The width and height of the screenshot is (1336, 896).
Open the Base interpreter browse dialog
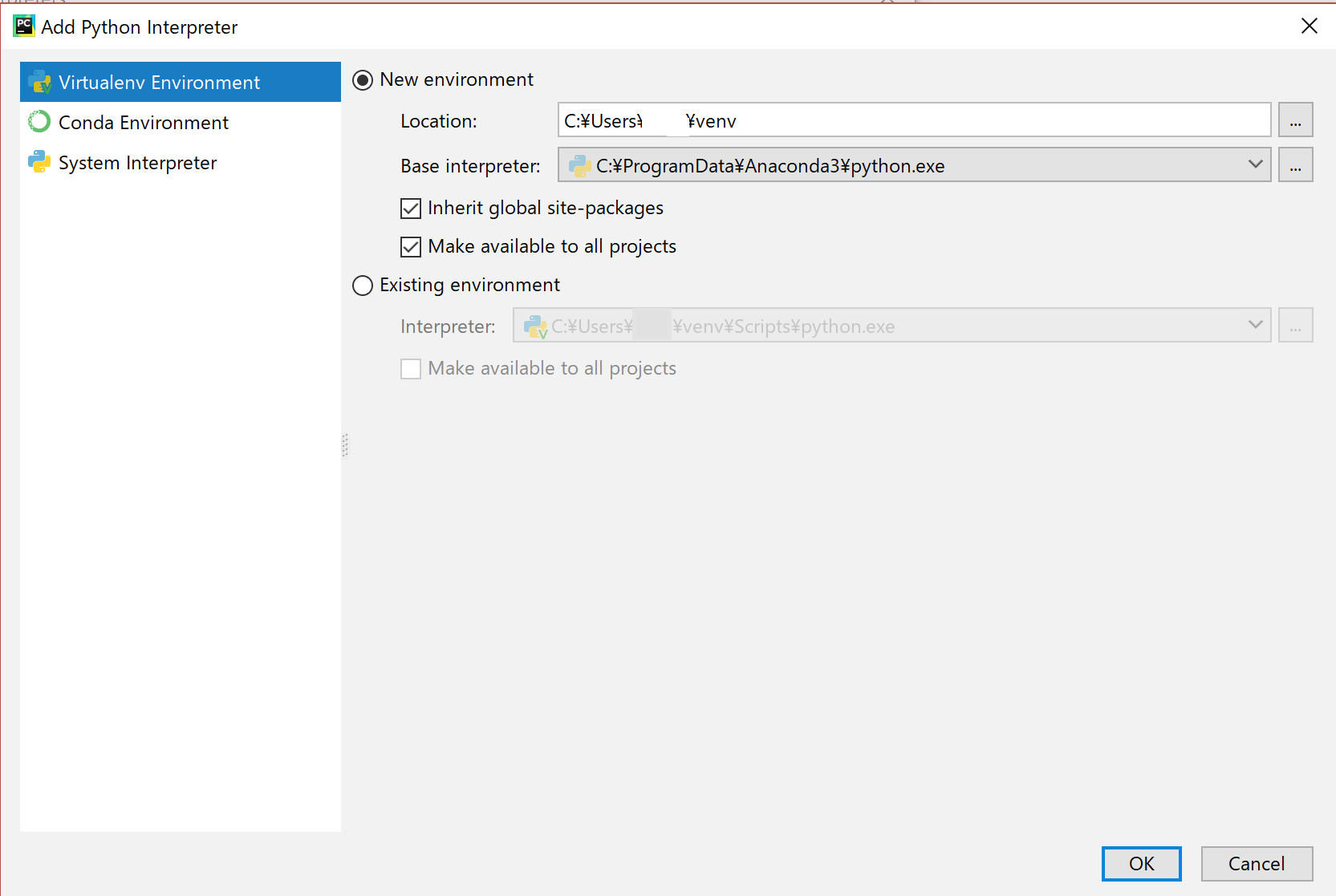1295,164
